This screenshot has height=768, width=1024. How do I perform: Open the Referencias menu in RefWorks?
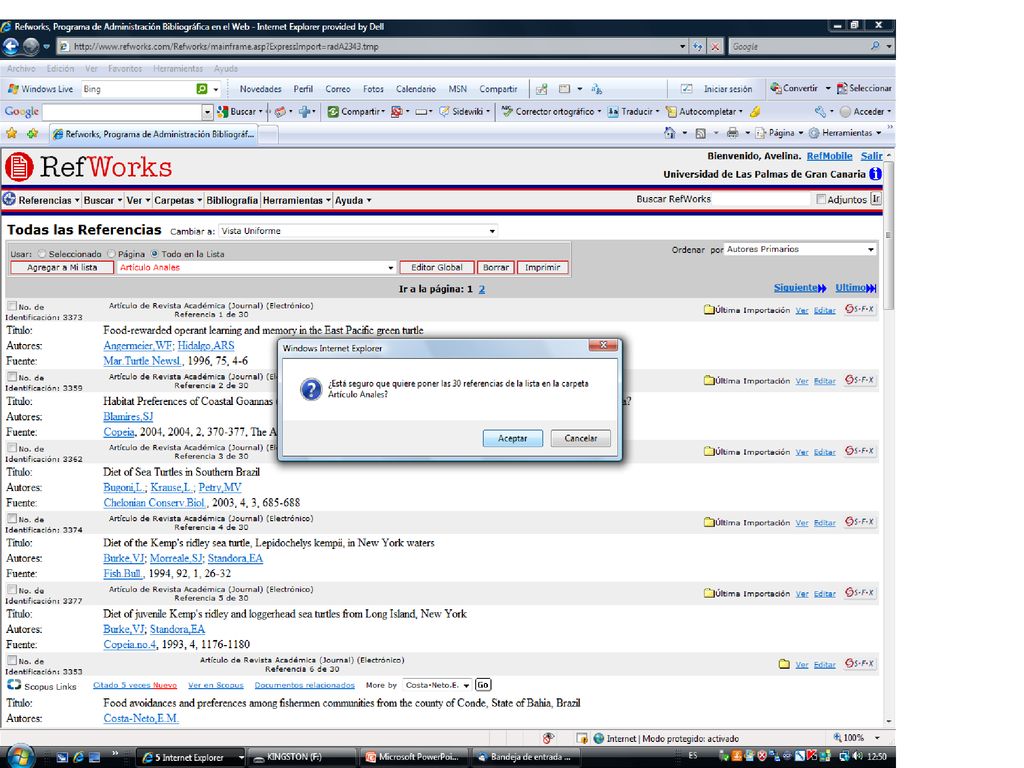[x=49, y=200]
